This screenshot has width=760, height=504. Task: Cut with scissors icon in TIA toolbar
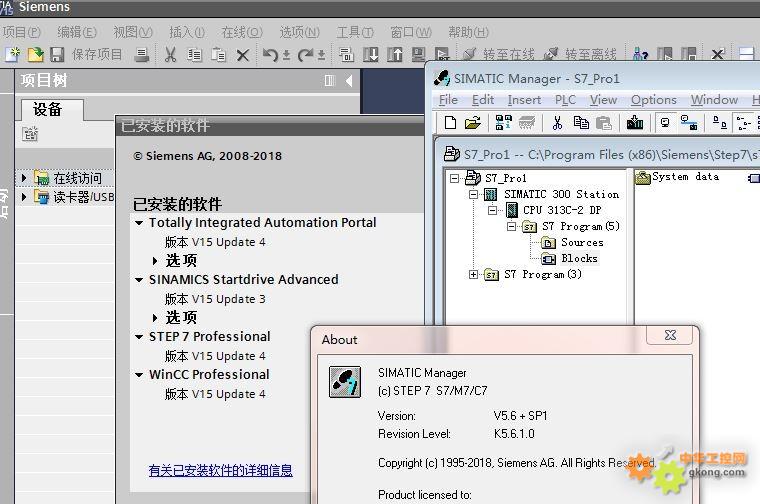pyautogui.click(x=170, y=54)
